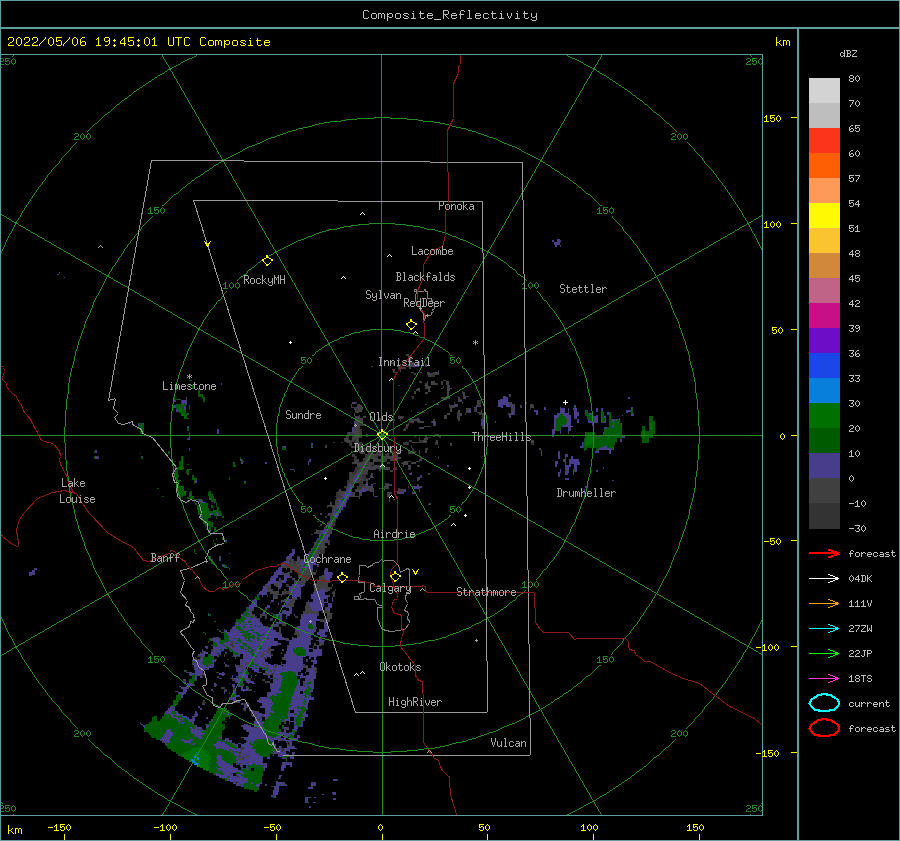
Task: Select the Lacombe label
Action: (x=432, y=251)
